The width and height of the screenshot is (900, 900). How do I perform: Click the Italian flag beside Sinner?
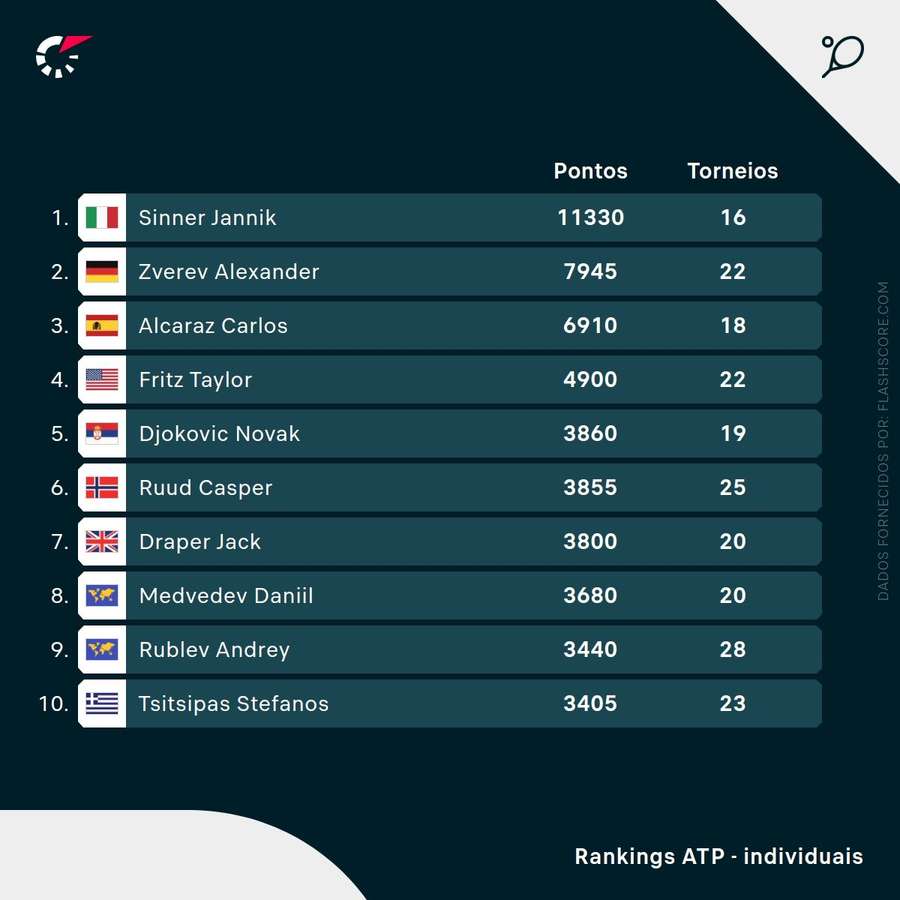tap(102, 218)
